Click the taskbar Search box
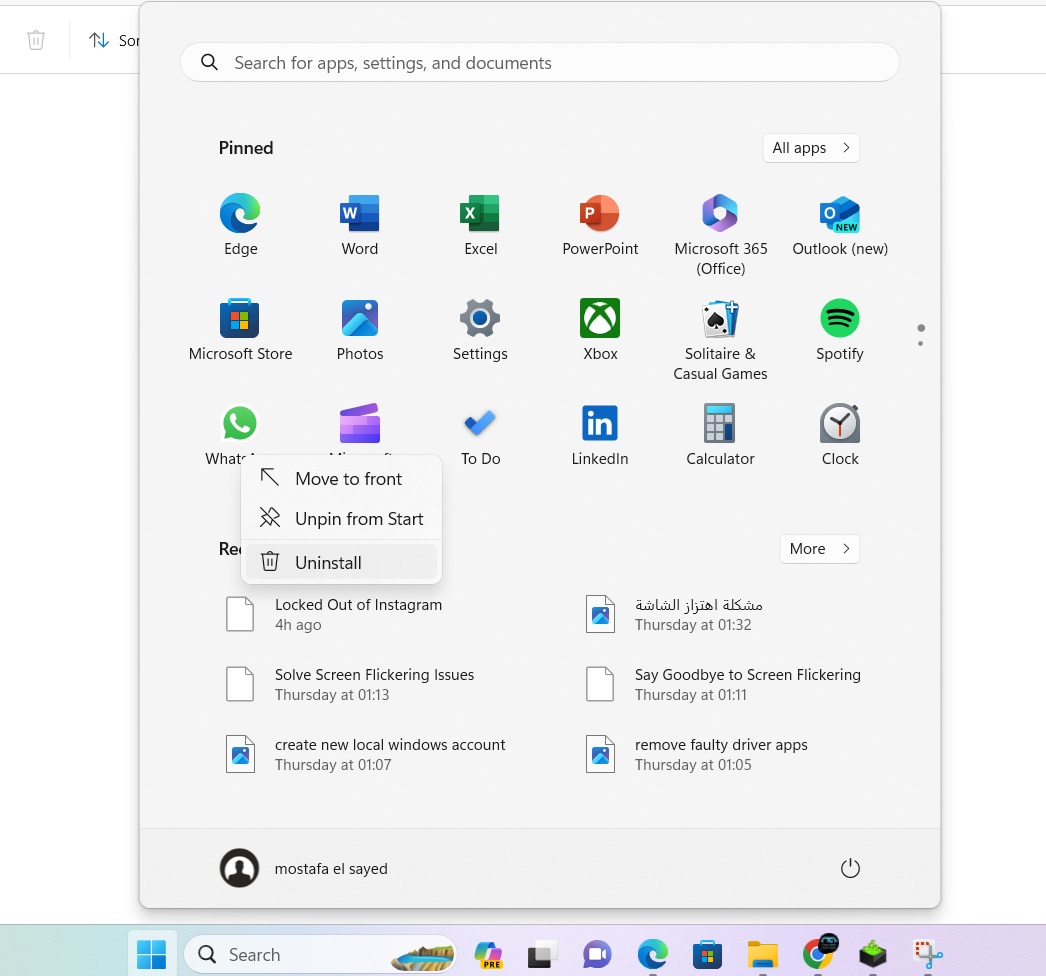The image size is (1046, 976). tap(320, 955)
